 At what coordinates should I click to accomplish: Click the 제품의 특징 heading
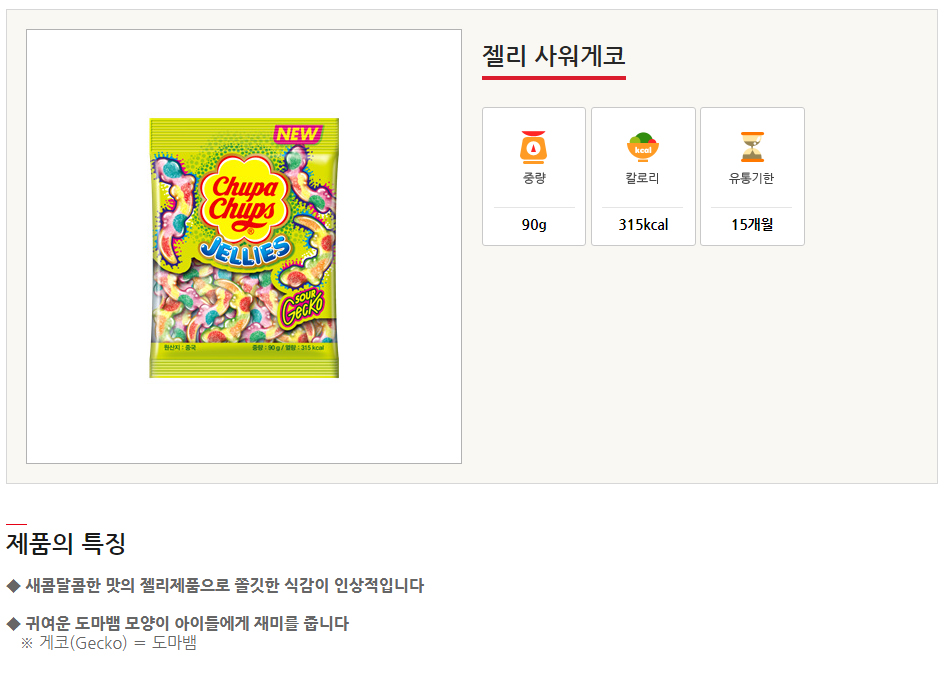[66, 544]
